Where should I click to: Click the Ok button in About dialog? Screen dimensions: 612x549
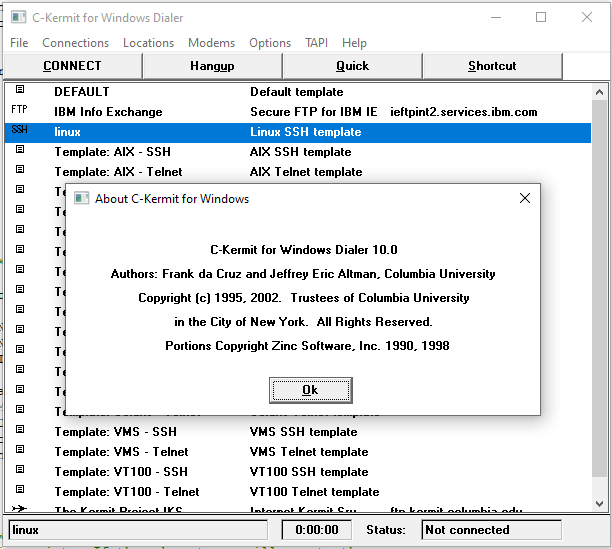click(310, 390)
